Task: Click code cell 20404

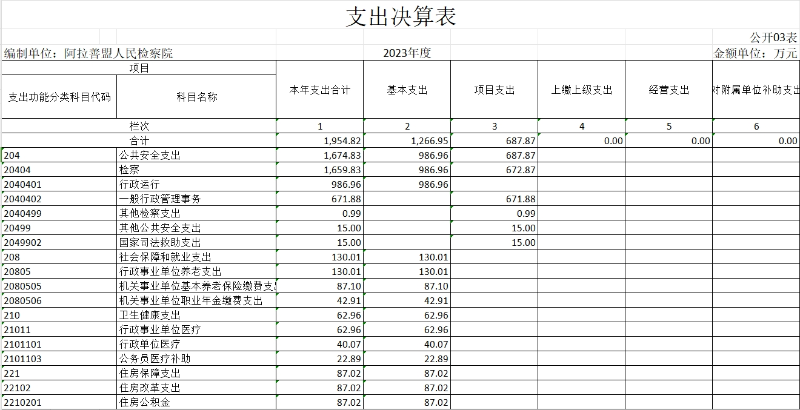Action: click(x=59, y=169)
